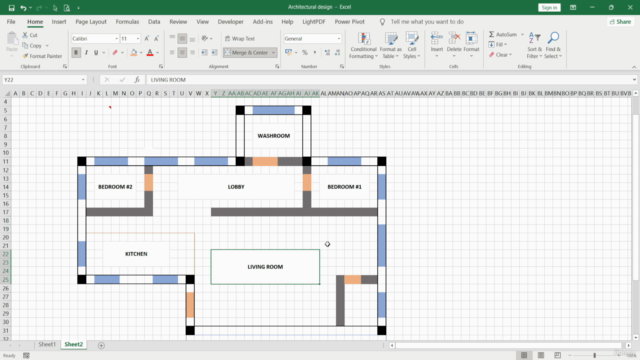640x360 pixels.
Task: Click the Orientation text-angle icon
Action: pyautogui.click(x=205, y=38)
